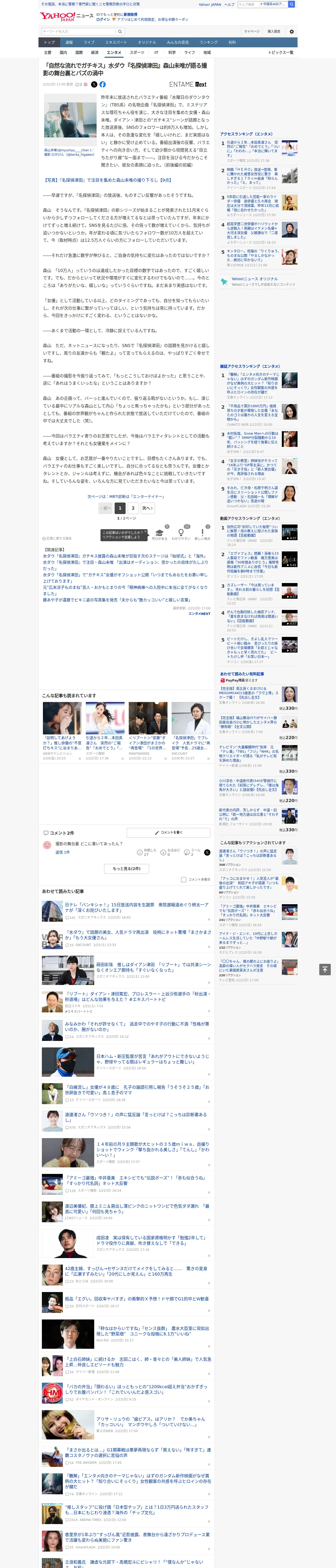Open the 科学 category
The height and width of the screenshot is (1568, 336).
(172, 52)
